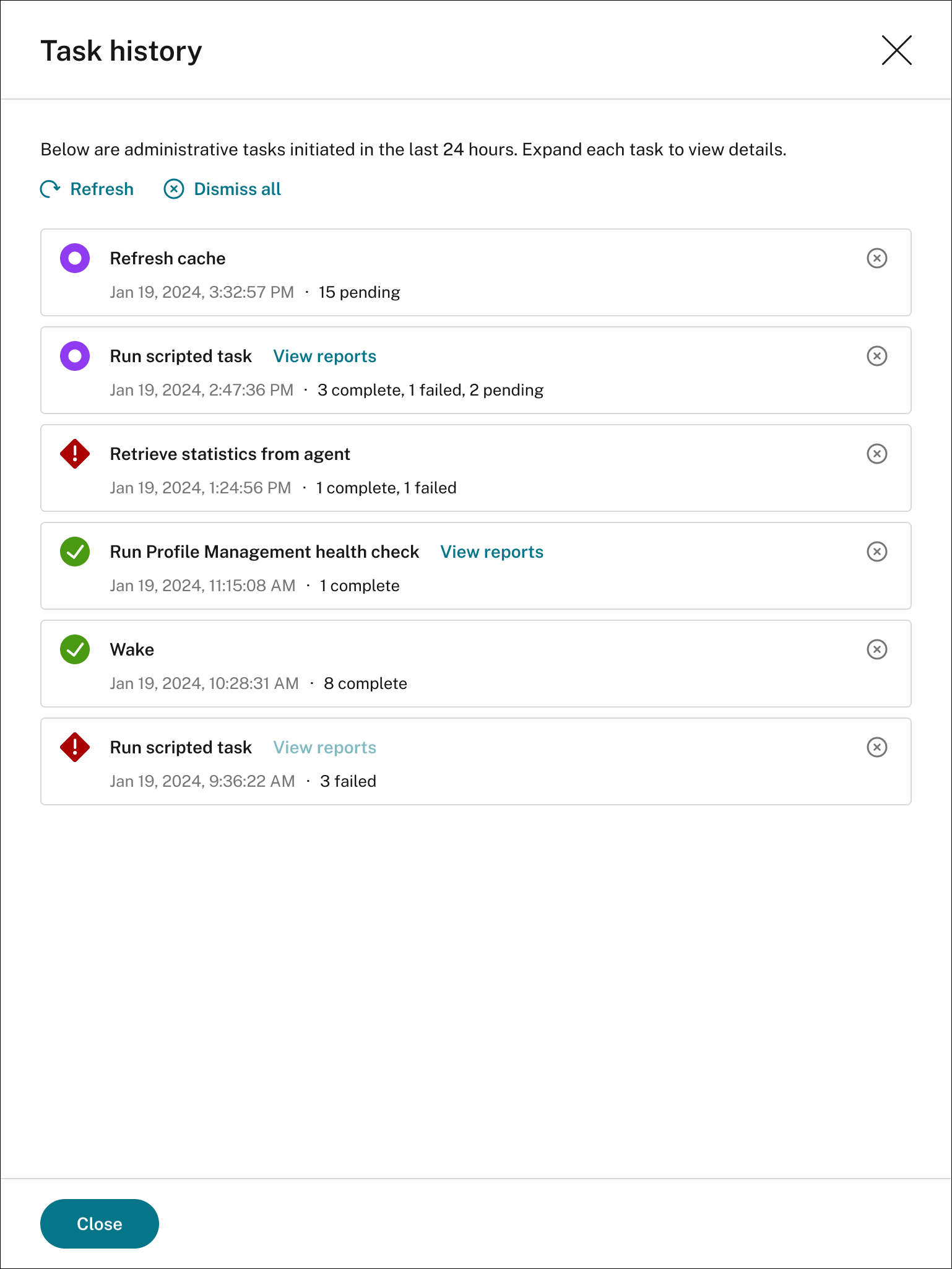Dismiss the Profile Management health check task
The image size is (952, 1269).
[x=876, y=552]
